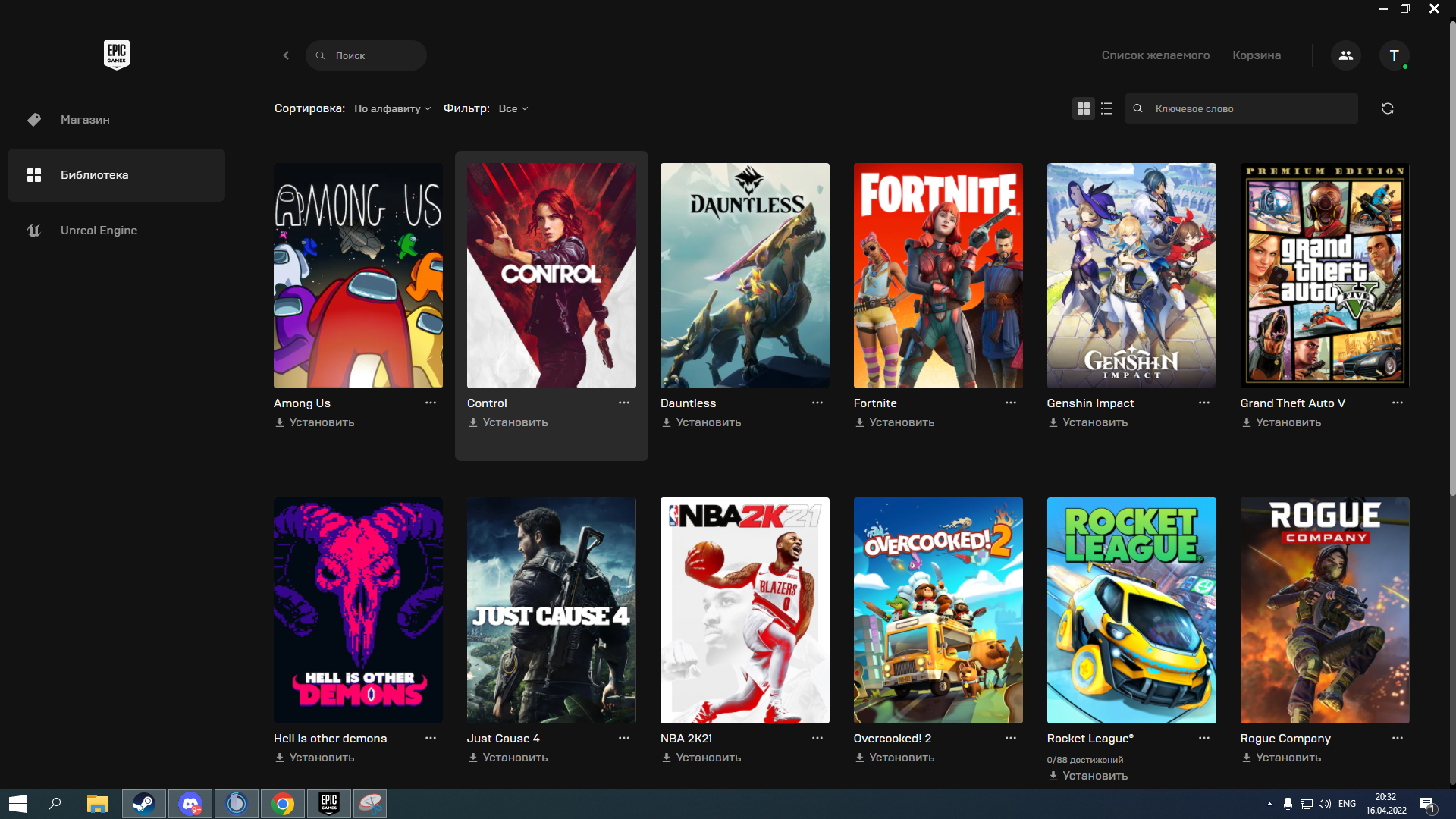Install Grand Theft Auto V via Установить
The width and height of the screenshot is (1456, 819).
tap(1282, 422)
